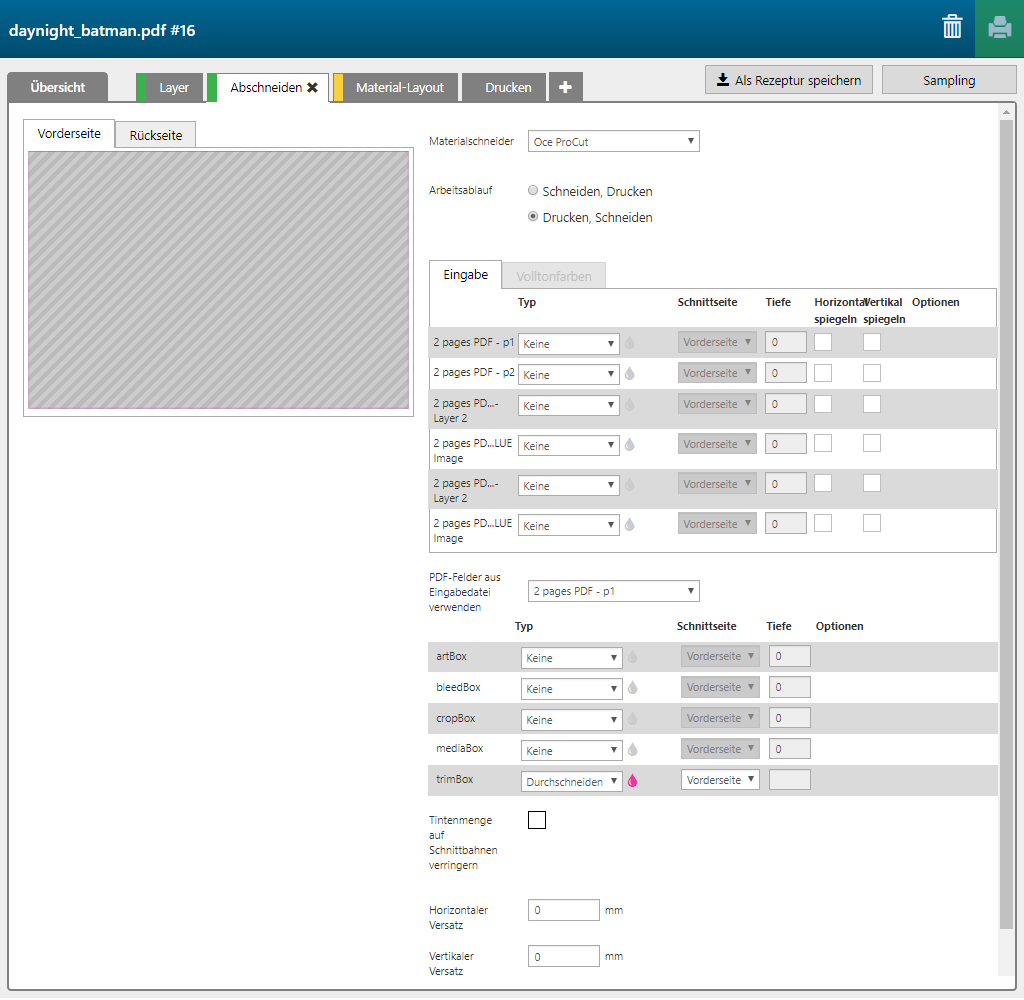Click Als Rezeptur speichern button
This screenshot has width=1024, height=1000.
click(x=789, y=80)
